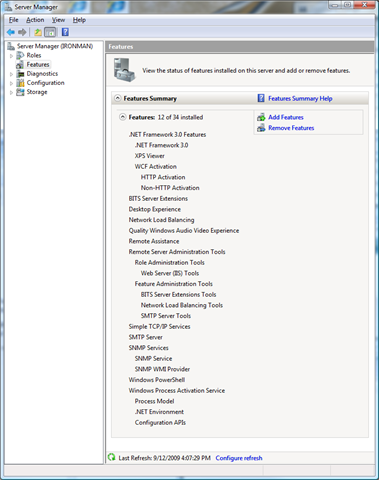Viewport: 379px width, 480px height.
Task: Click the 'Remote Assistance' entry
Action: click(154, 241)
